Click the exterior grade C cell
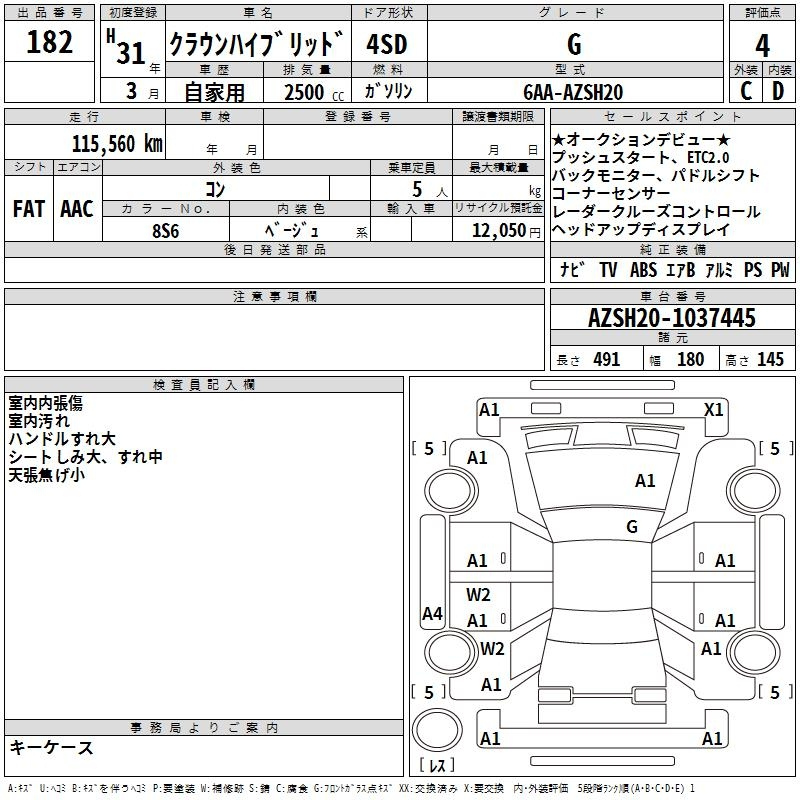Viewport: 800px width, 800px height. coord(746,91)
